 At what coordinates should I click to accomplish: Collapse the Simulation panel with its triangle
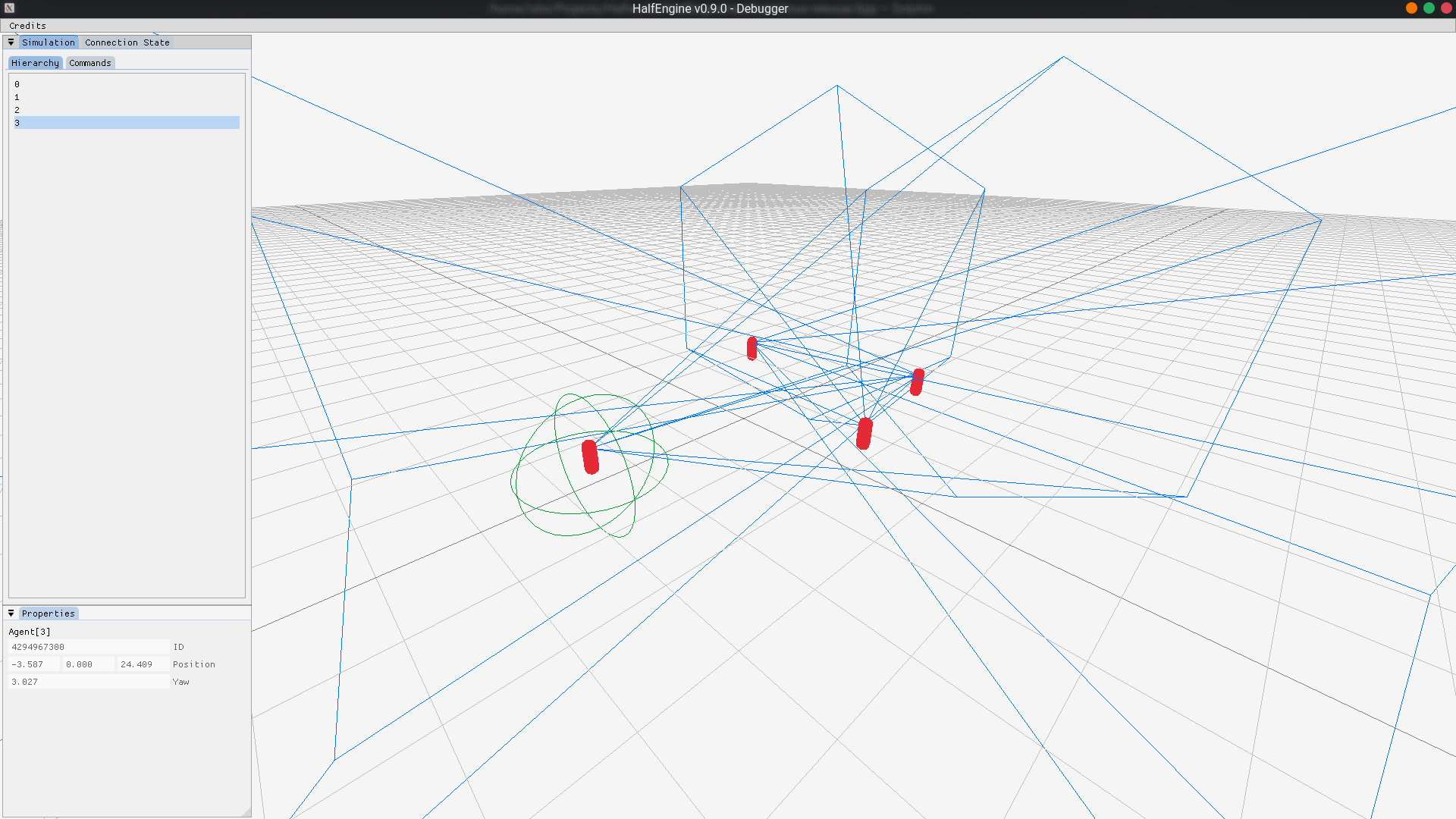click(11, 42)
